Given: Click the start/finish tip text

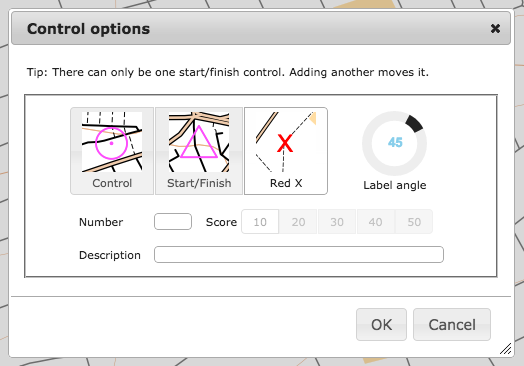Looking at the screenshot, I should [x=228, y=72].
